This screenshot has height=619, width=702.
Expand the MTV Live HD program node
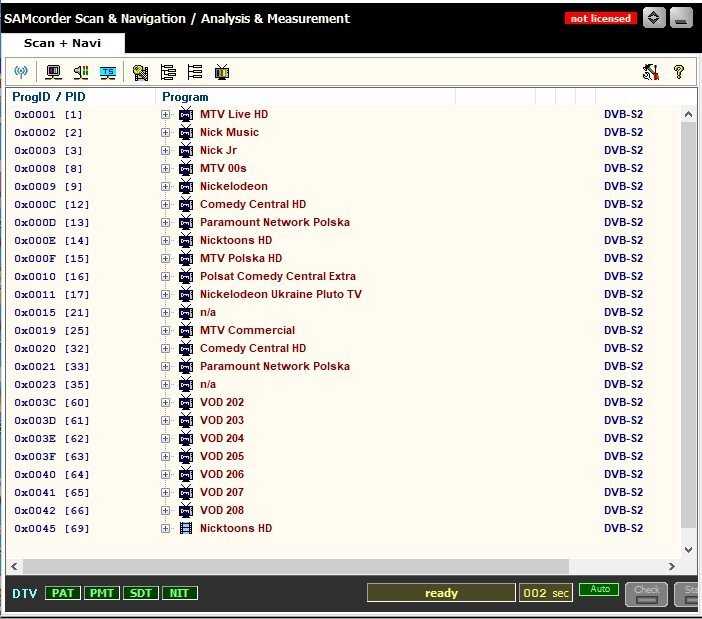pyautogui.click(x=166, y=115)
